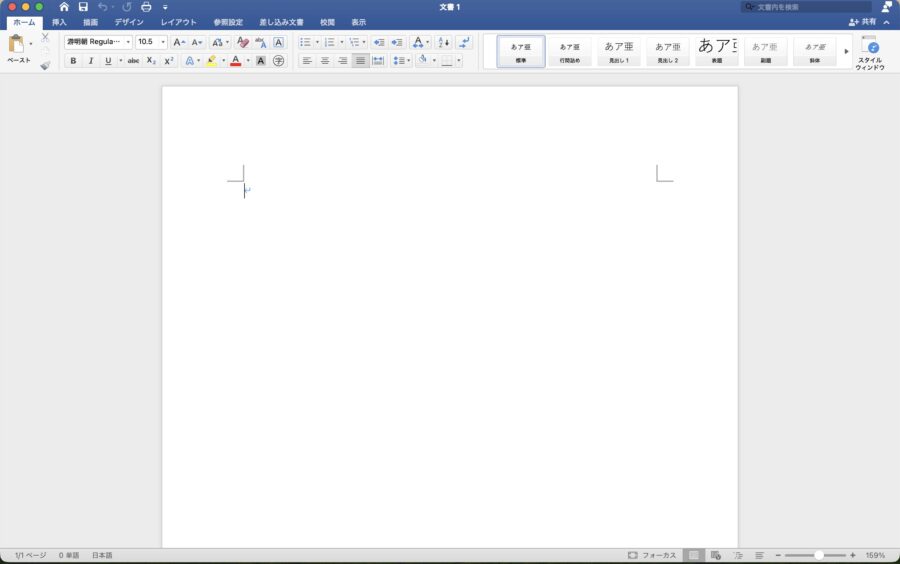Justify text alignment
Viewport: 900px width, 564px height.
360,61
